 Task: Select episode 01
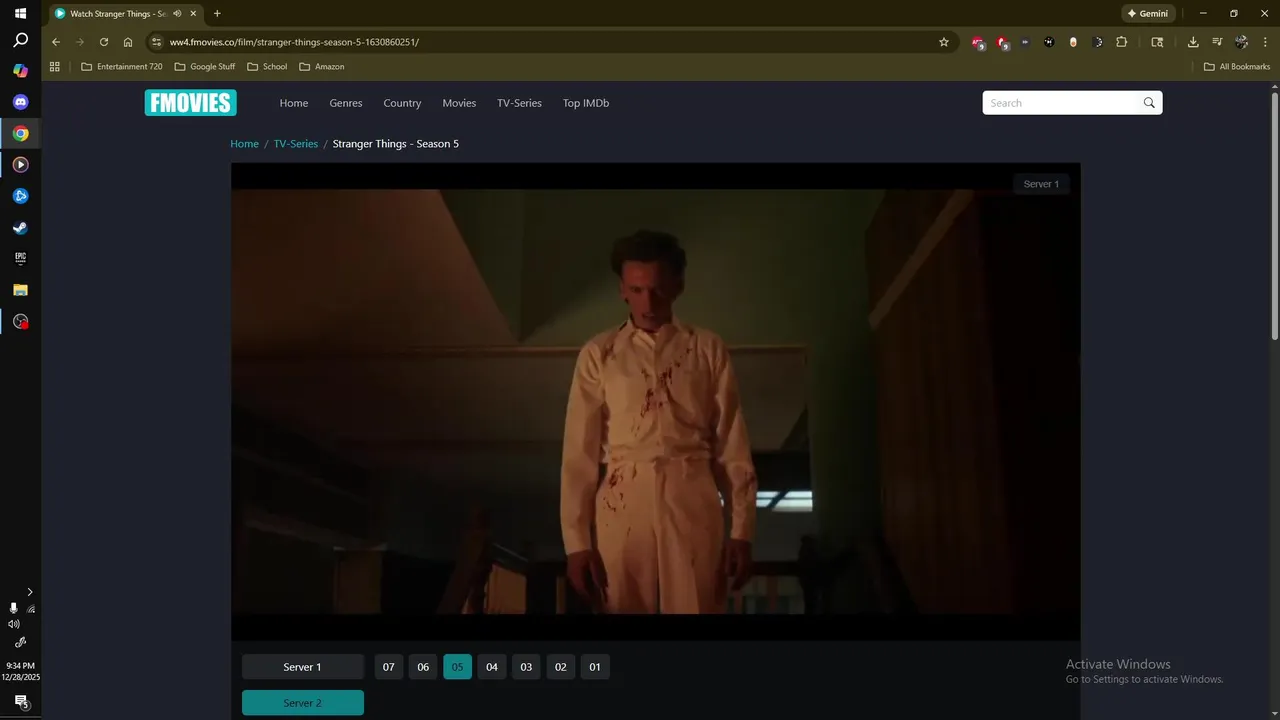click(595, 667)
